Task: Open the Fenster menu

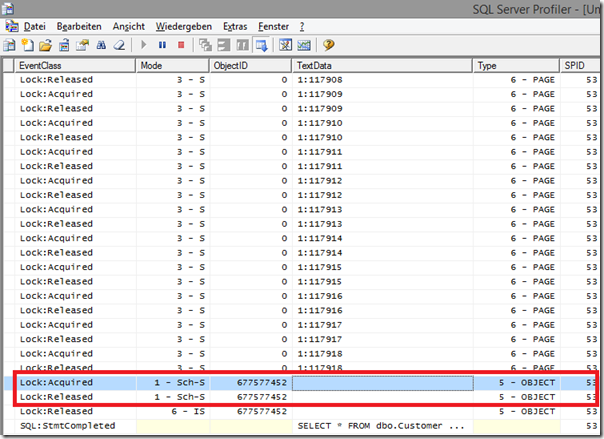Action: tap(273, 27)
